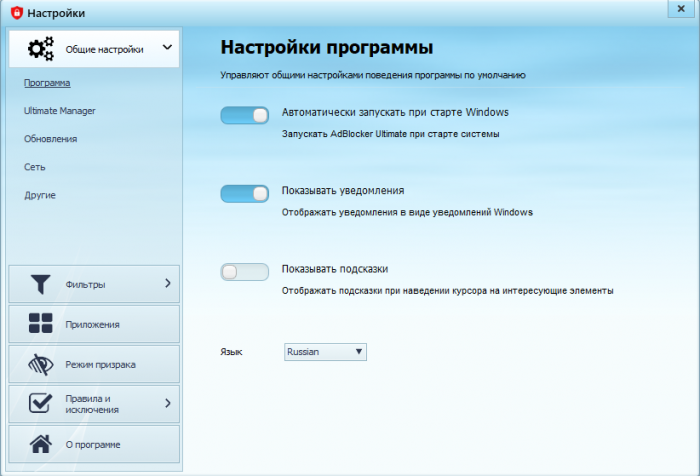Click the grid icon for Приложения

(40, 324)
